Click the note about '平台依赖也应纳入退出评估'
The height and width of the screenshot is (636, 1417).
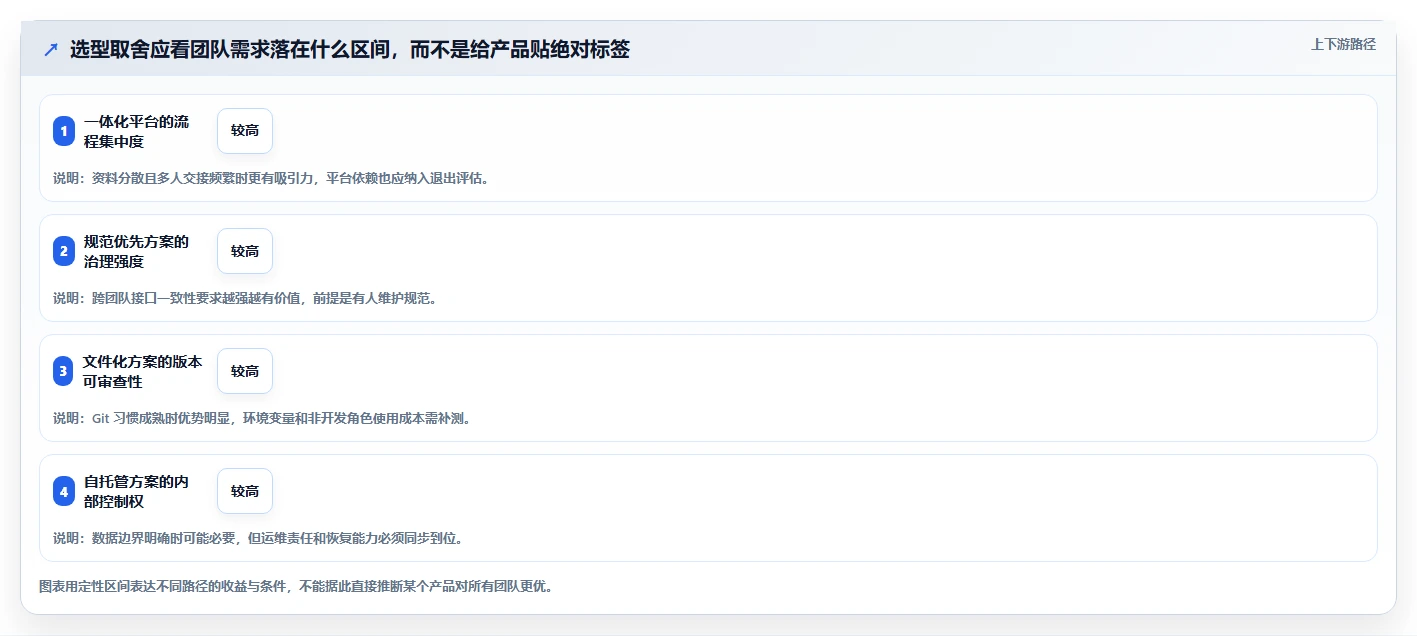(271, 178)
